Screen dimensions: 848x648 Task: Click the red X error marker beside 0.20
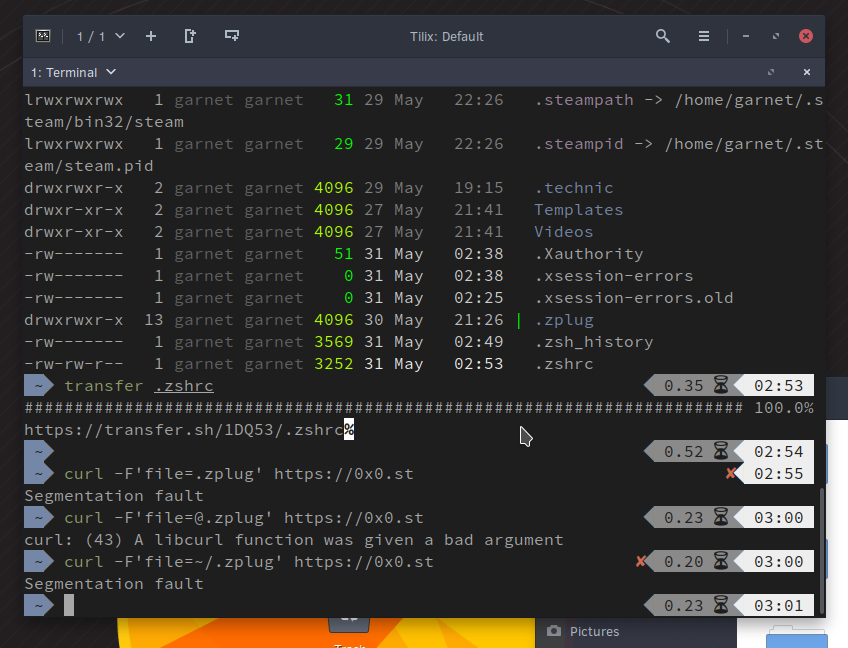[x=641, y=561]
